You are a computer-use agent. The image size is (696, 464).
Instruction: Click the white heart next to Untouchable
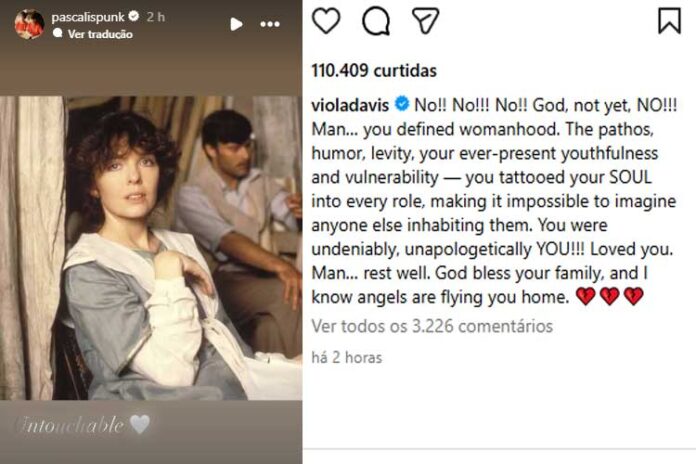[x=140, y=425]
